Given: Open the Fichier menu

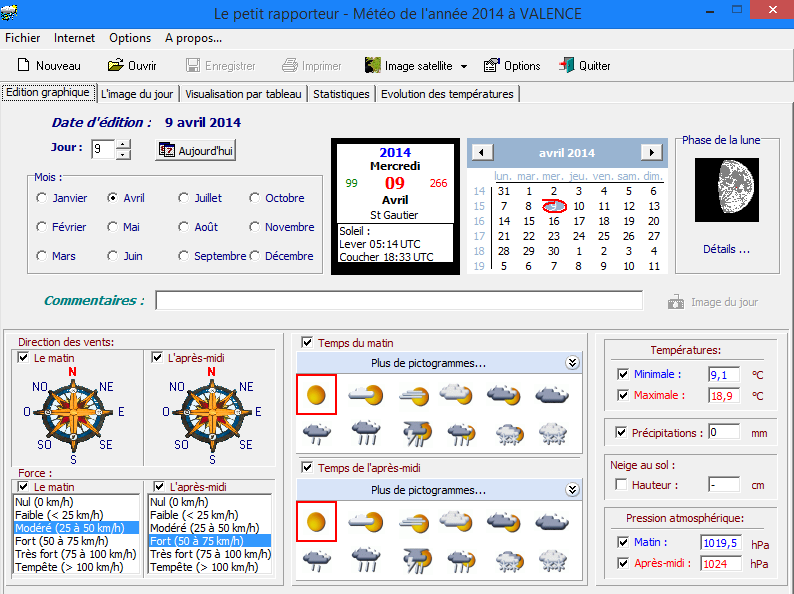Looking at the screenshot, I should [23, 38].
